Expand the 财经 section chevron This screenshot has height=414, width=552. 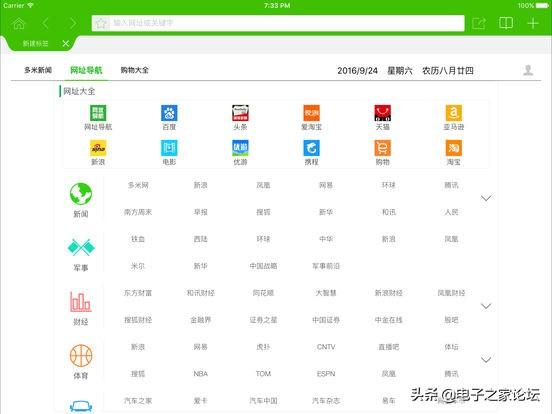point(486,306)
